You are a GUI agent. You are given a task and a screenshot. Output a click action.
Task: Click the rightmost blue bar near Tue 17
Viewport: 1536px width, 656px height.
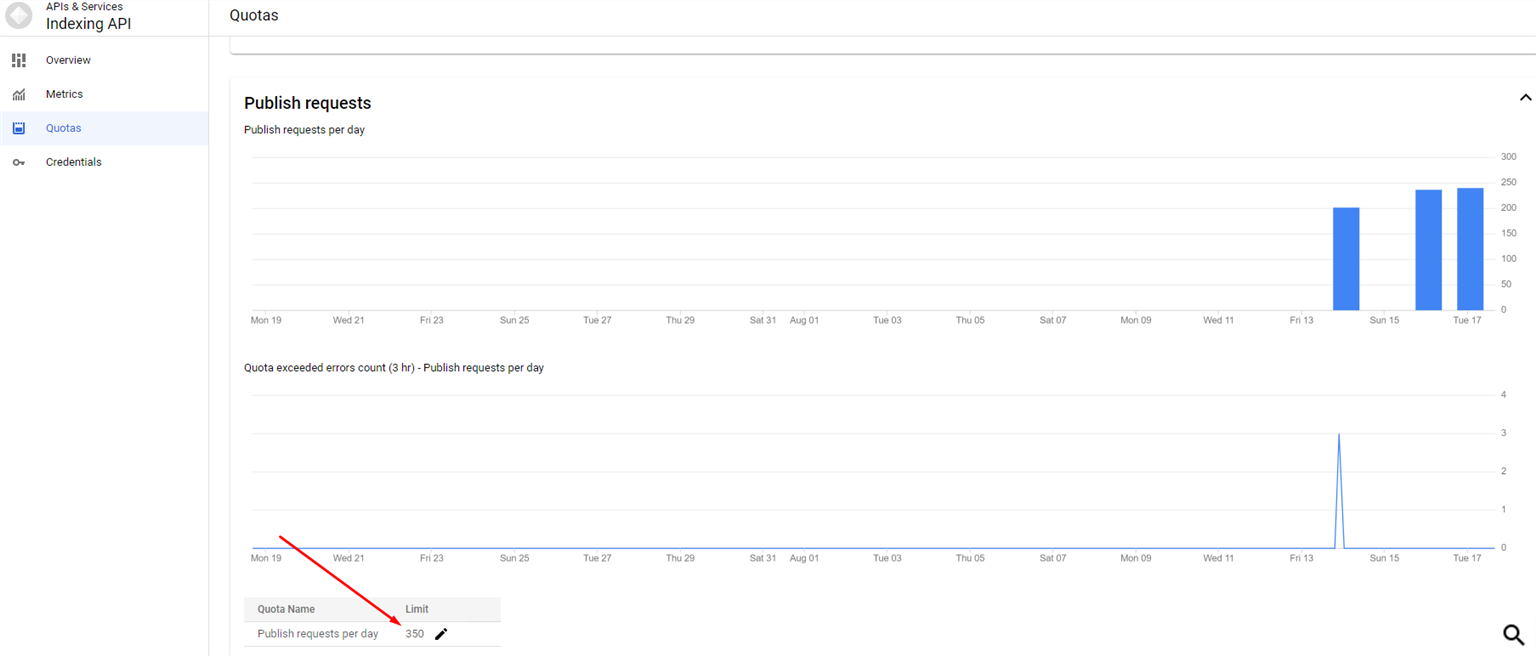tap(1469, 250)
